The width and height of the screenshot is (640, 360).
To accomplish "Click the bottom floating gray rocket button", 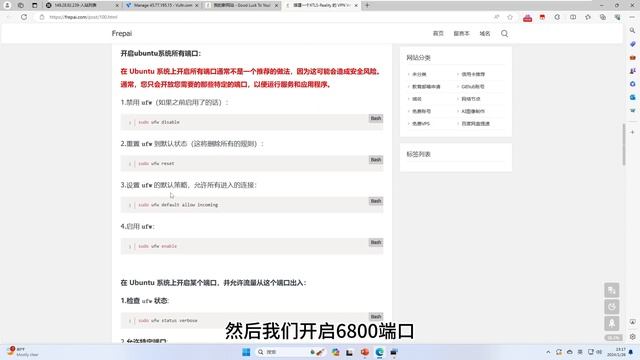I will (x=611, y=323).
